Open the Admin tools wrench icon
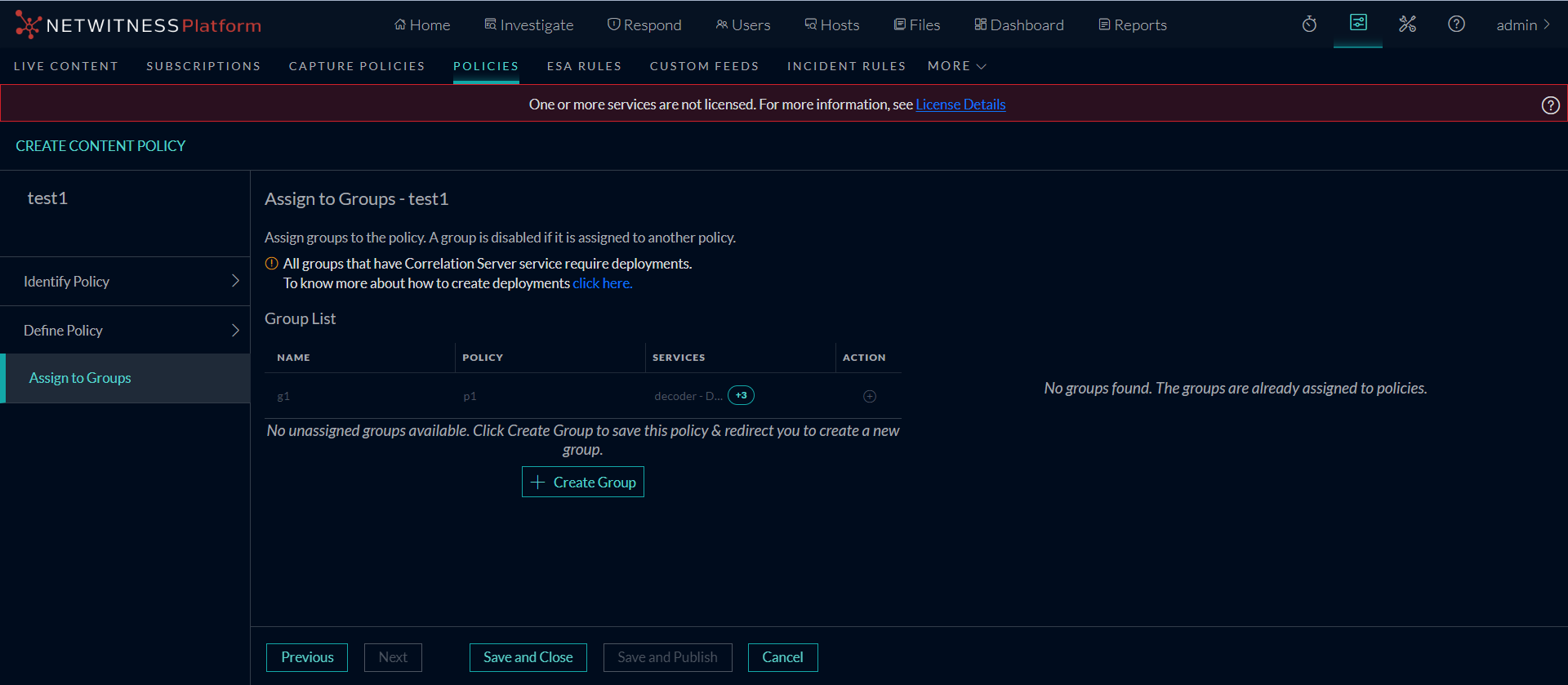1568x685 pixels. pos(1407,24)
